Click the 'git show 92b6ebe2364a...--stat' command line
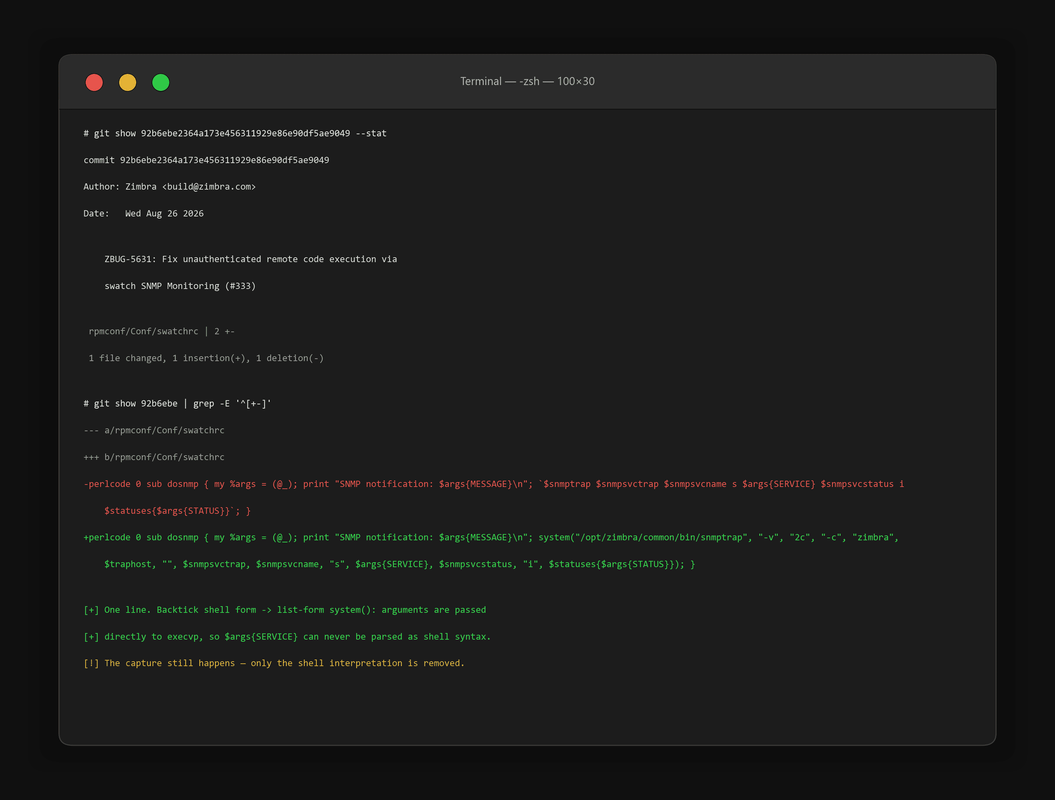Image resolution: width=1055 pixels, height=800 pixels. click(235, 133)
